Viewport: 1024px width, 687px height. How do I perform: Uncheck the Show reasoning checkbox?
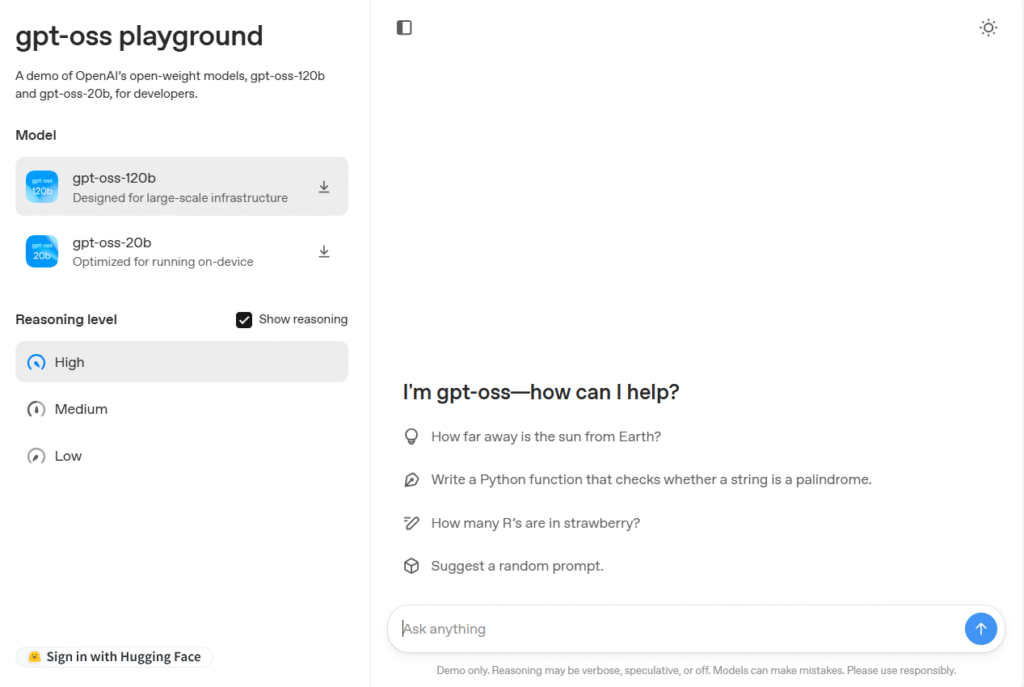(x=244, y=319)
